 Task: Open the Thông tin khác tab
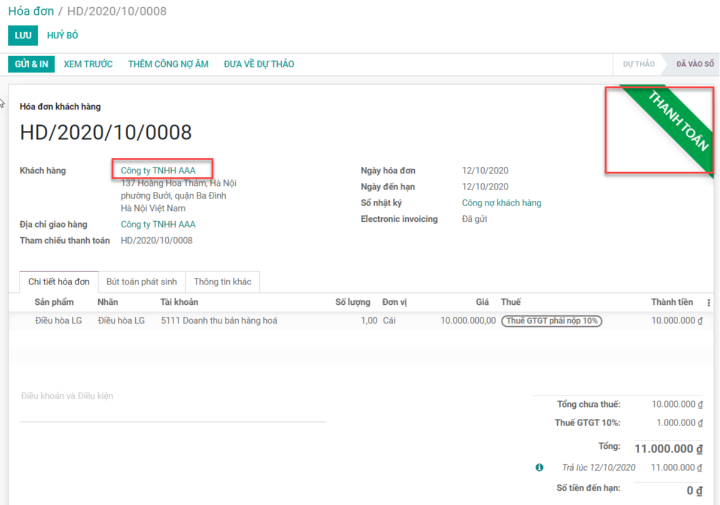pyautogui.click(x=222, y=282)
